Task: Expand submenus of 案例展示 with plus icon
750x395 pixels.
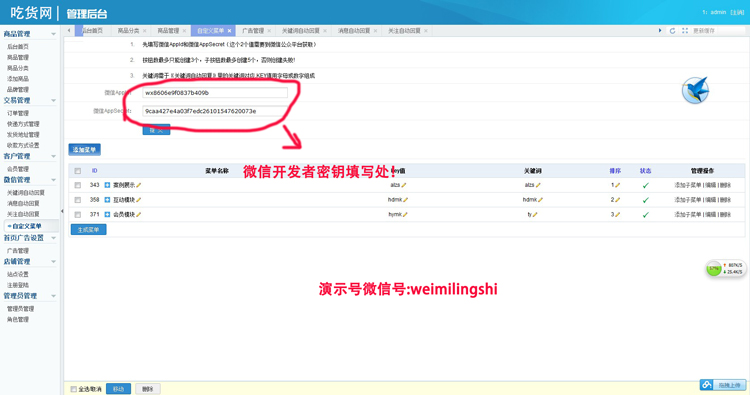Action: point(107,185)
